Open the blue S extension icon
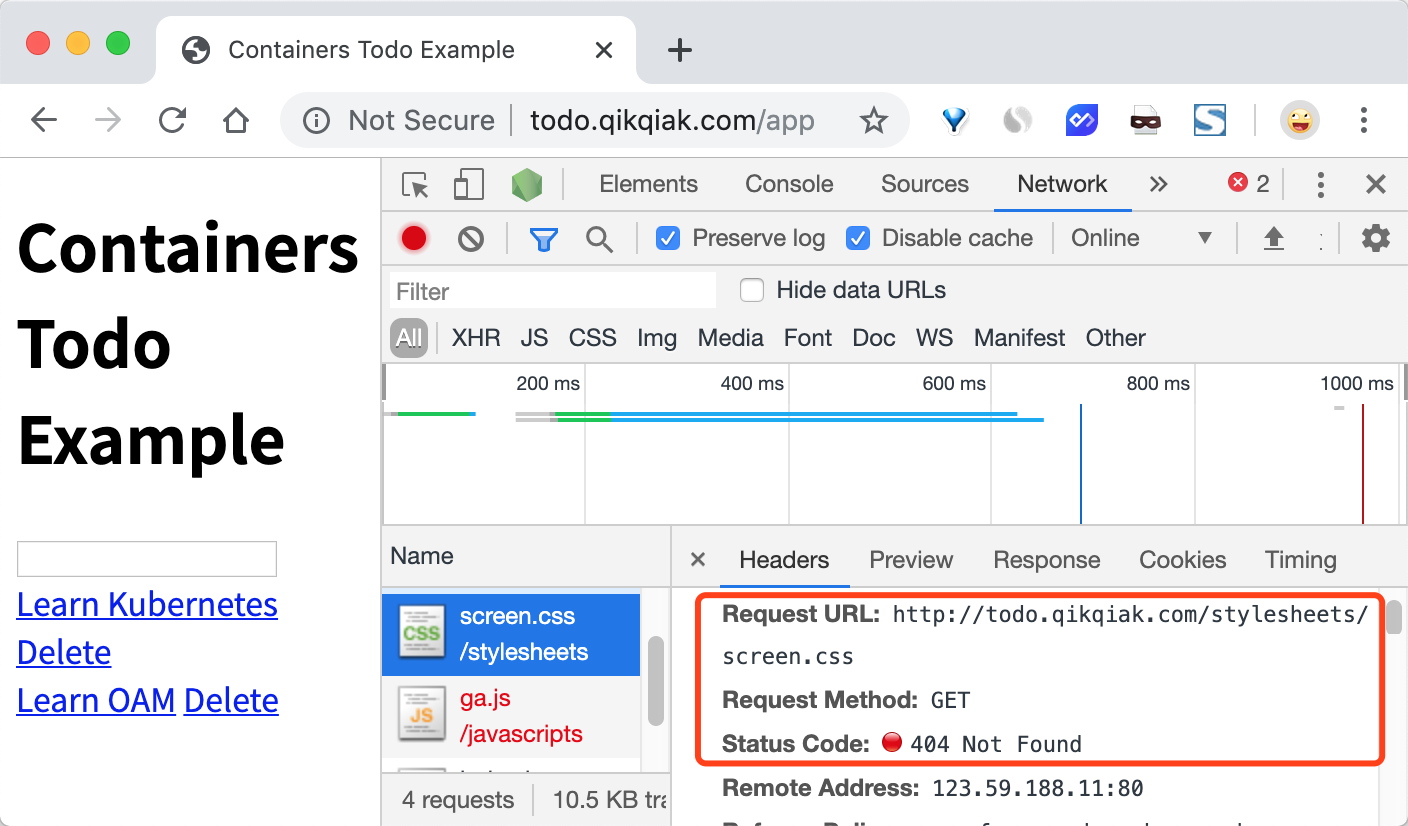Image resolution: width=1408 pixels, height=826 pixels. click(1210, 121)
